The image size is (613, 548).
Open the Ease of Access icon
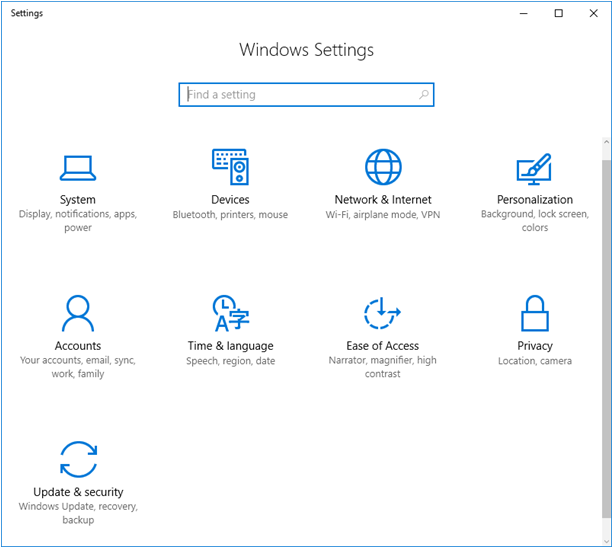[x=383, y=314]
